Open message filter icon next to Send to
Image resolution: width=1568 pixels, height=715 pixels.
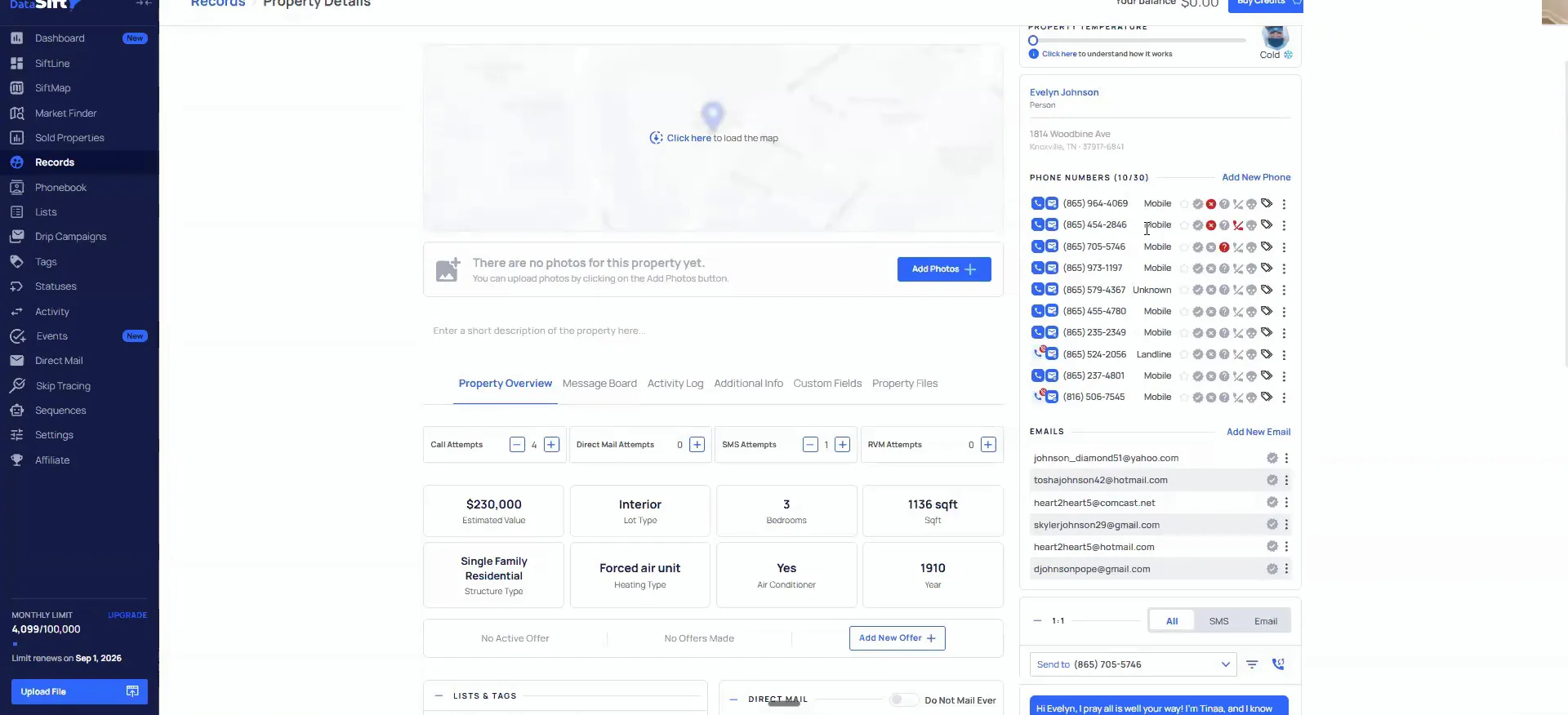pyautogui.click(x=1252, y=664)
